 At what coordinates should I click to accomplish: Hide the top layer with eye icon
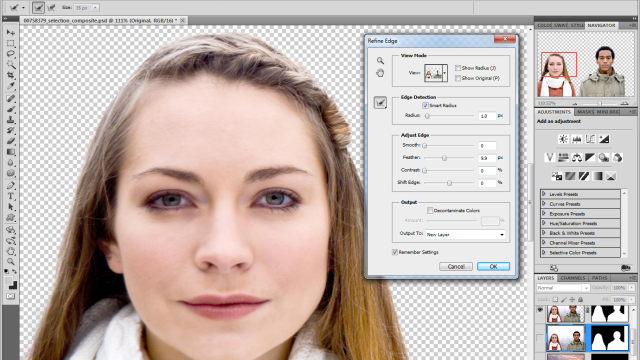[540, 311]
